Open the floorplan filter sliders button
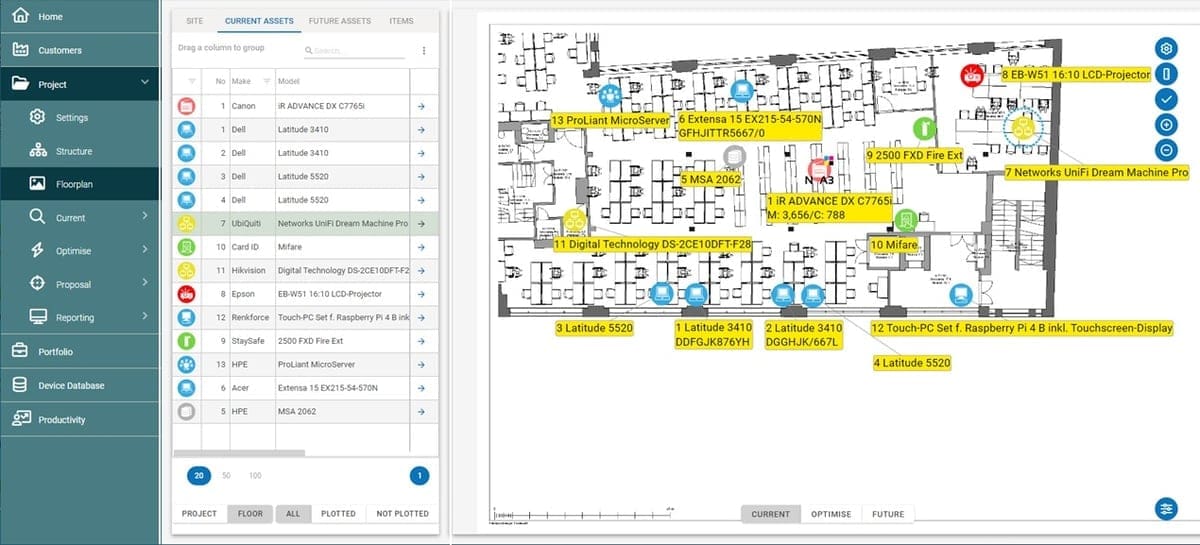The height and width of the screenshot is (545, 1200). [x=1165, y=508]
